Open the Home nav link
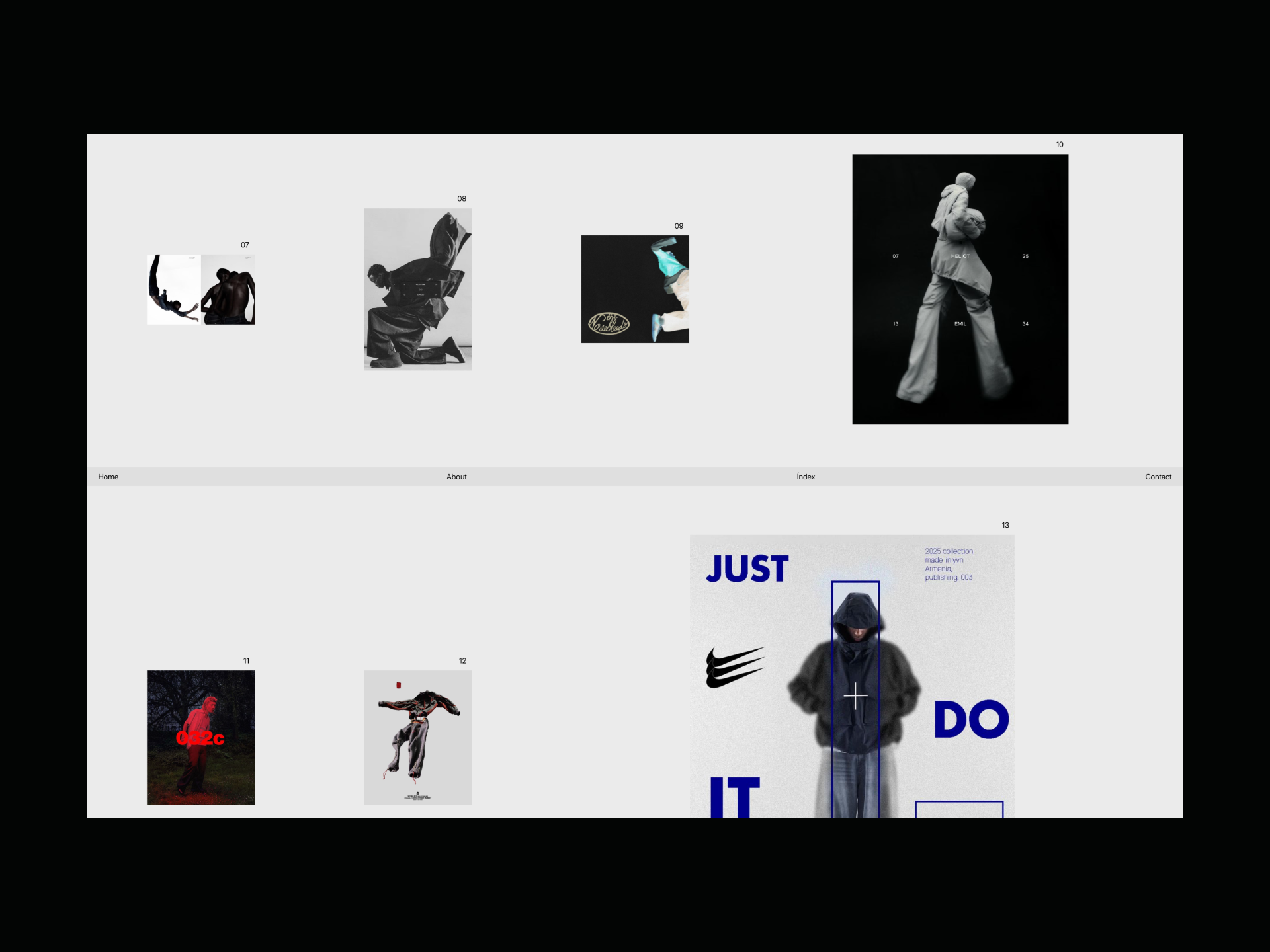This screenshot has height=952, width=1270. (108, 477)
